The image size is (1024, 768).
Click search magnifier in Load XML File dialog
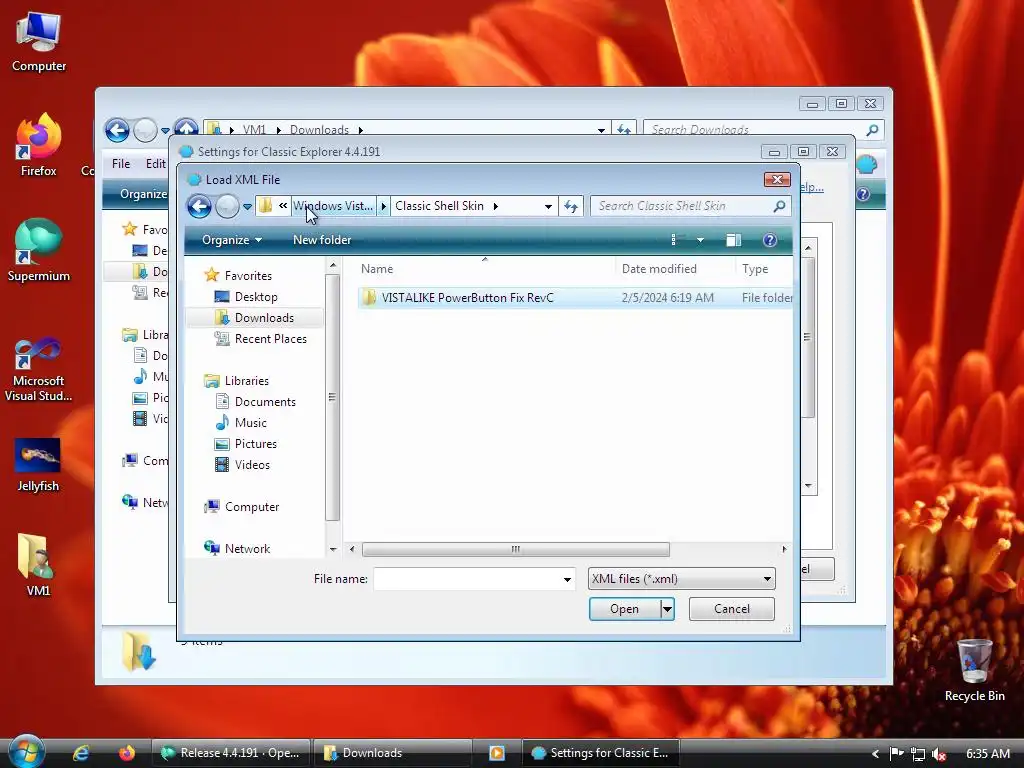[x=779, y=206]
